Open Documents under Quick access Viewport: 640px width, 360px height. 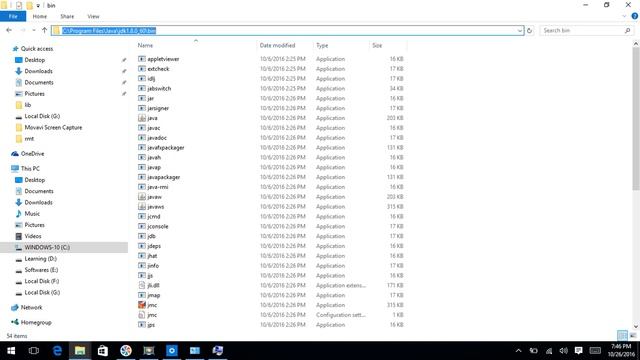(x=39, y=82)
